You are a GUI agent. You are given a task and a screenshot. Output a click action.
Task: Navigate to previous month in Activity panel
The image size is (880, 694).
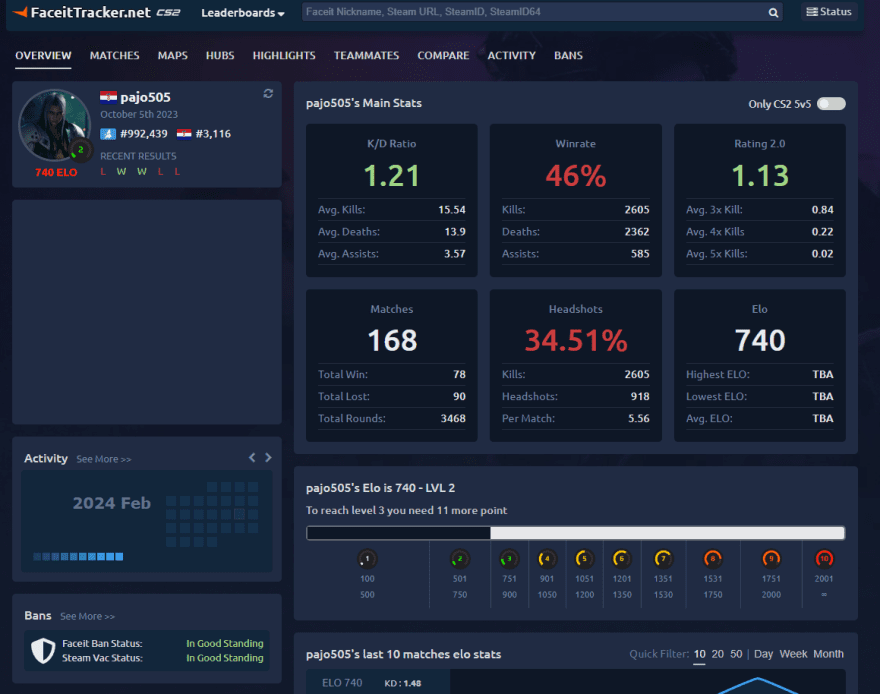pyautogui.click(x=252, y=458)
